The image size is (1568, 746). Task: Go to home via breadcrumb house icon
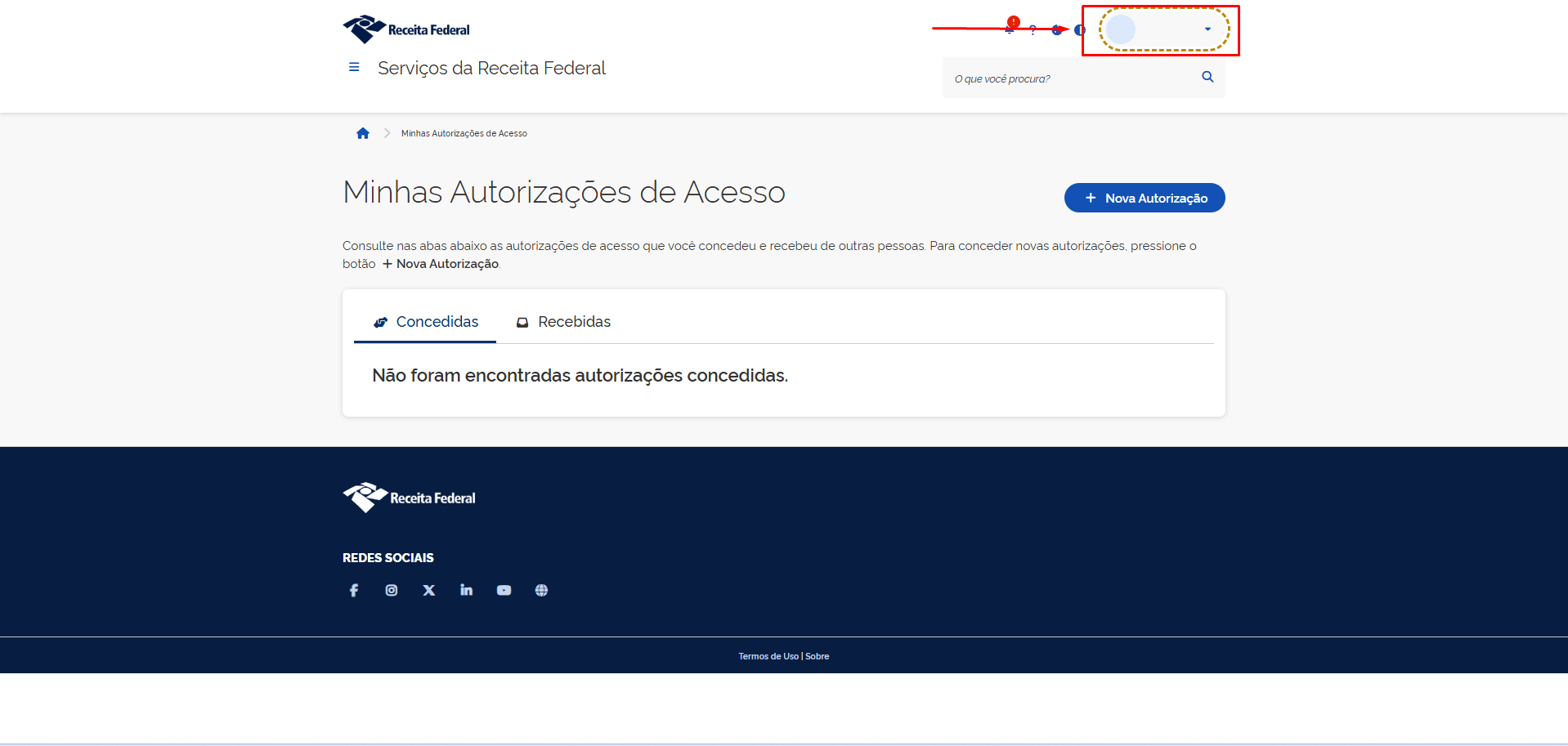tap(363, 133)
